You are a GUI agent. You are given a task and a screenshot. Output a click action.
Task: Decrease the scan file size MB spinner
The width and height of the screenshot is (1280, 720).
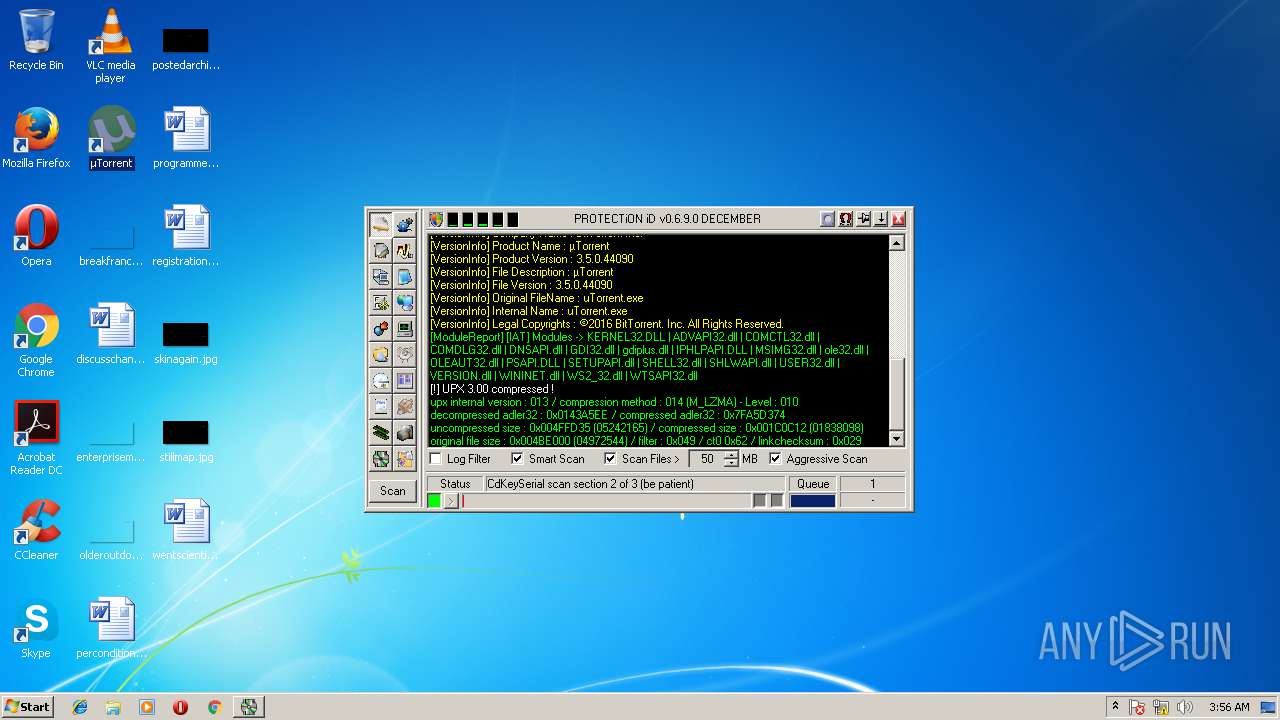731,463
